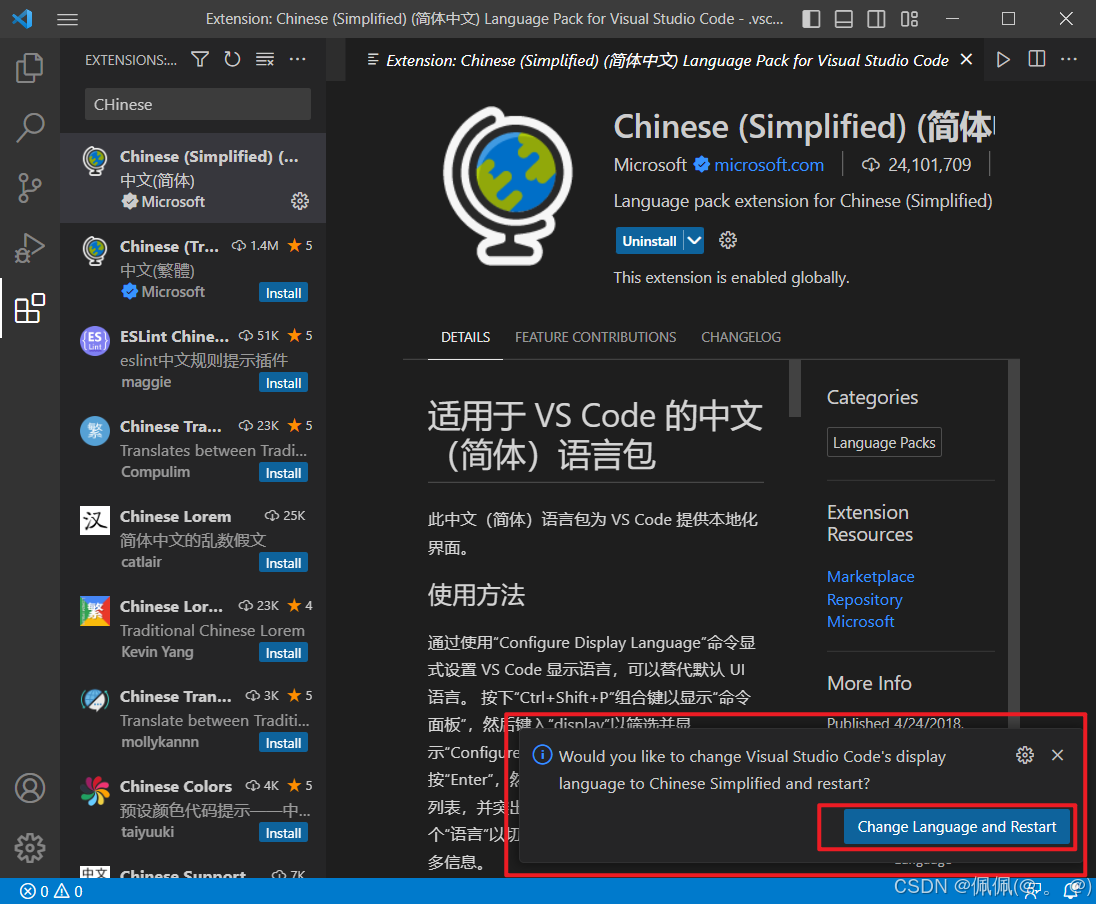The image size is (1096, 904).
Task: Open the Manage gear in activity bar
Action: tap(29, 847)
